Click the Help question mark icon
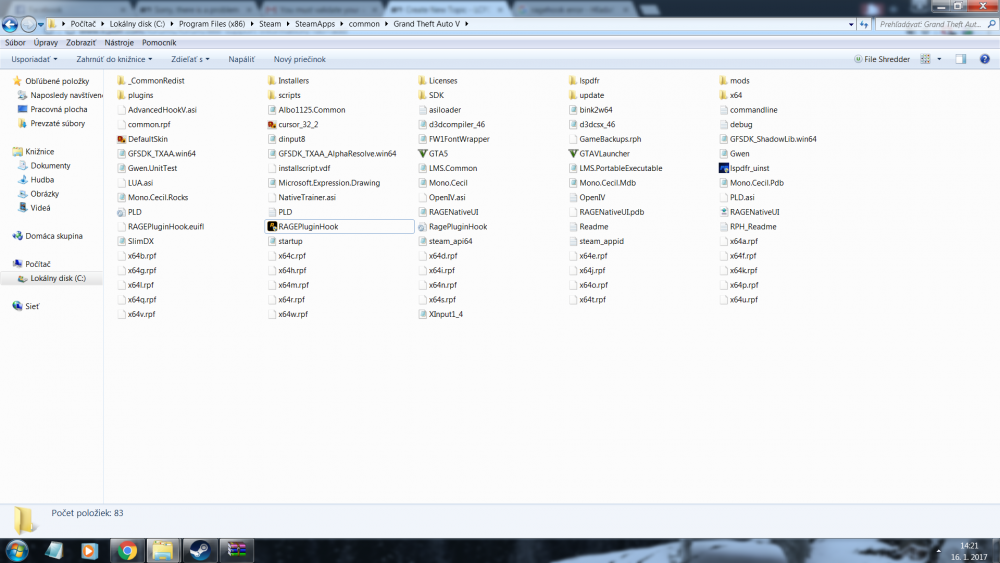 tap(985, 59)
